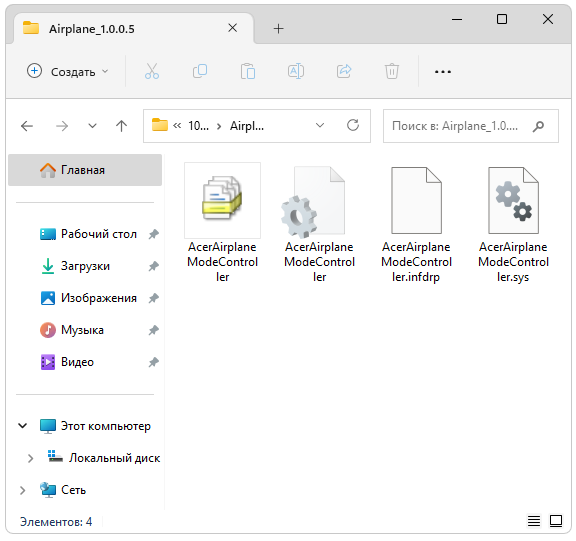Click pin icon next to Изображения

(x=154, y=298)
